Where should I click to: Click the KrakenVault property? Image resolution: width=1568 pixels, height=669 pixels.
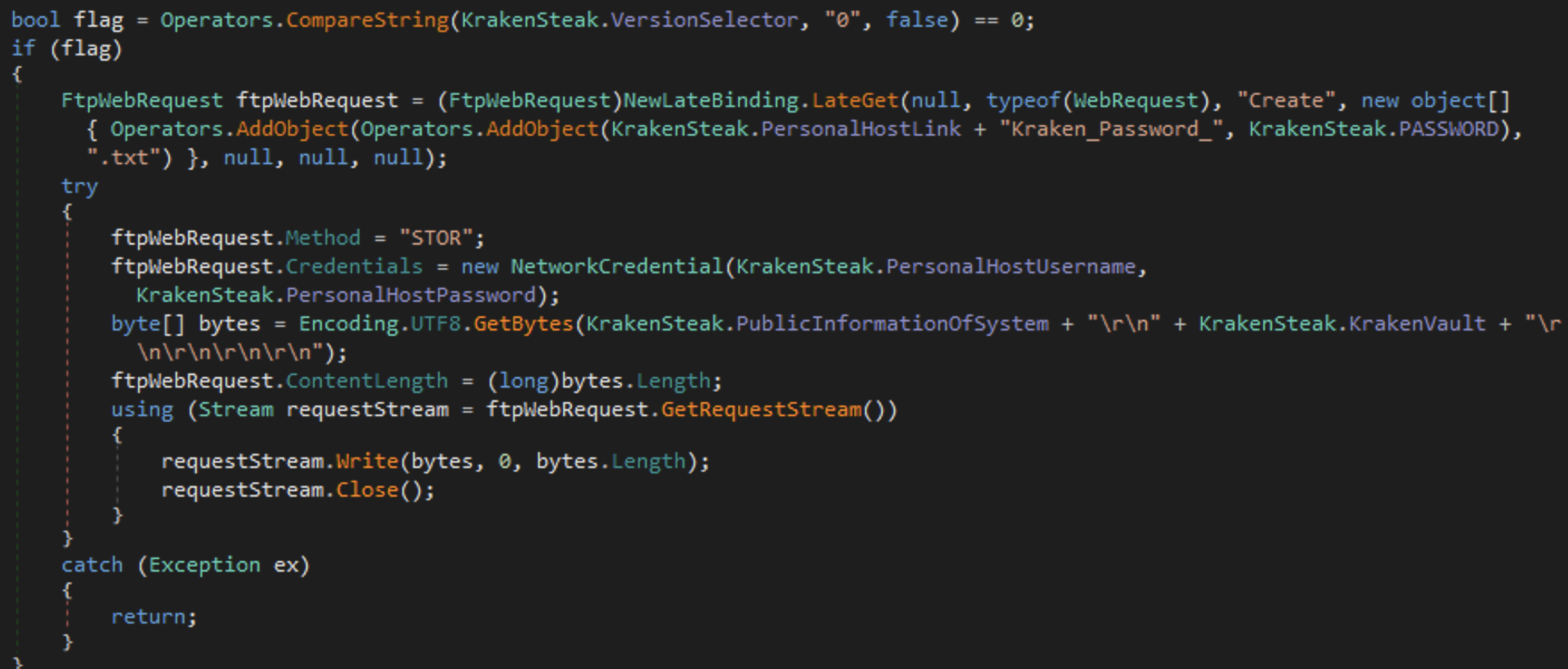(x=1417, y=324)
